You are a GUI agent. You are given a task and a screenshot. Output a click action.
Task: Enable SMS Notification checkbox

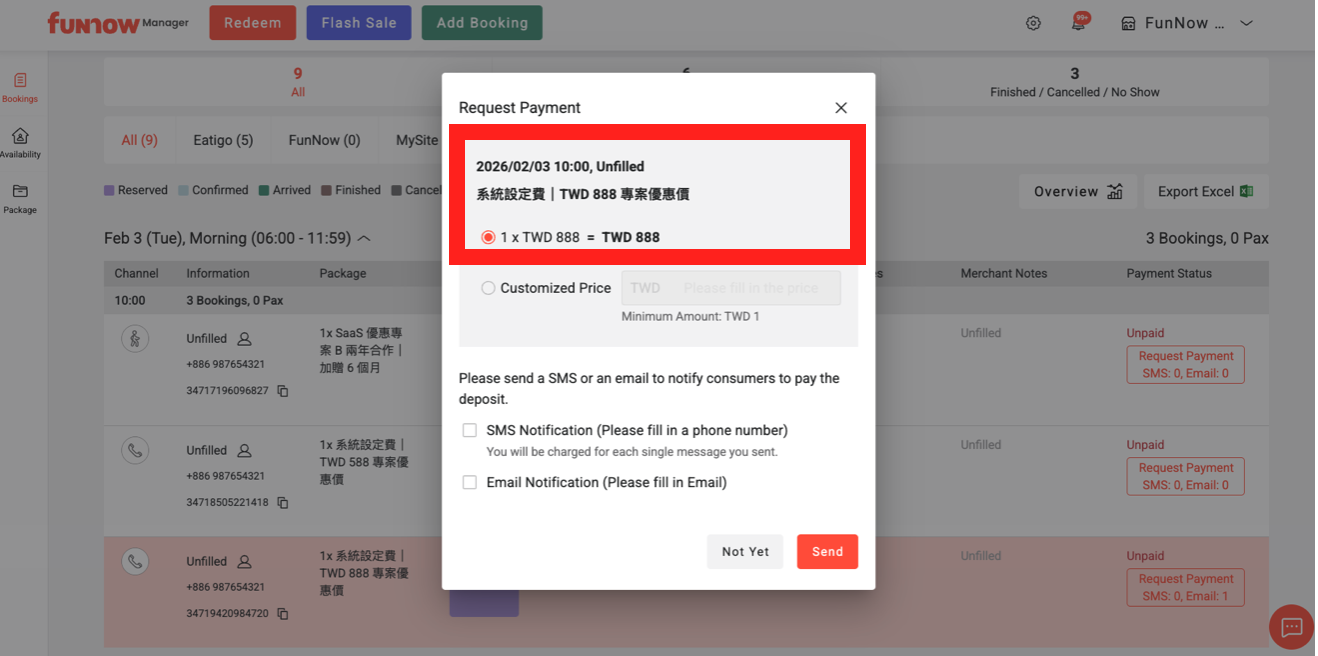pyautogui.click(x=469, y=431)
